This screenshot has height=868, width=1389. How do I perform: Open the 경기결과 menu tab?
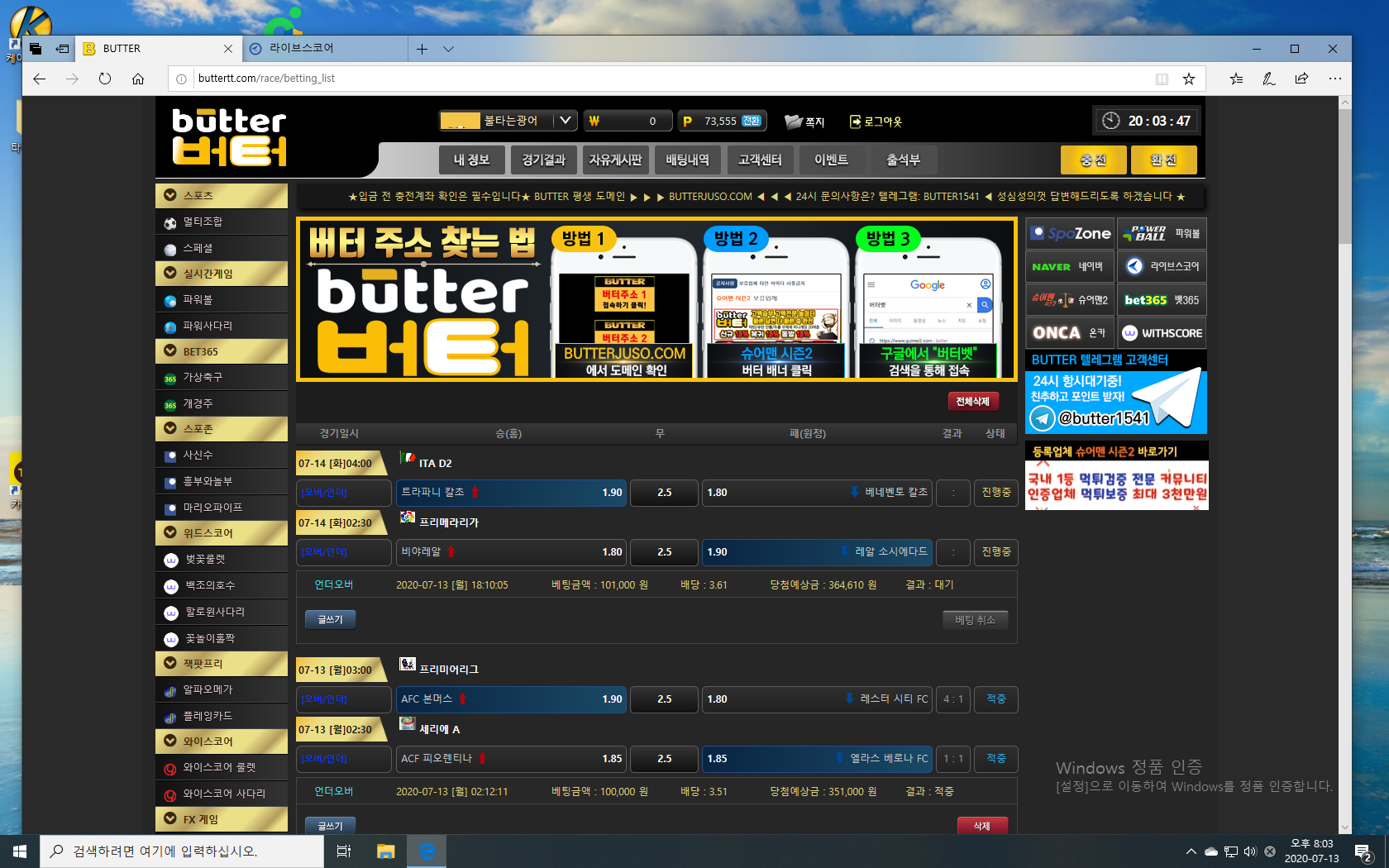(543, 160)
